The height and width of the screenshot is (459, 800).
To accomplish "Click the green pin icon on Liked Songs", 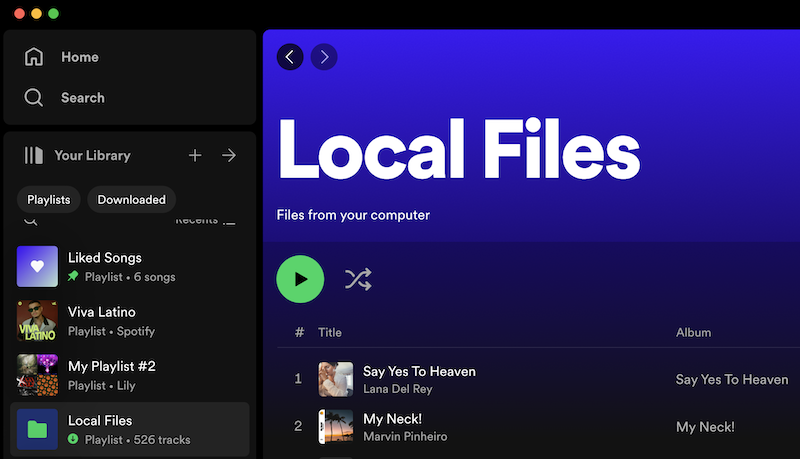I will (73, 276).
